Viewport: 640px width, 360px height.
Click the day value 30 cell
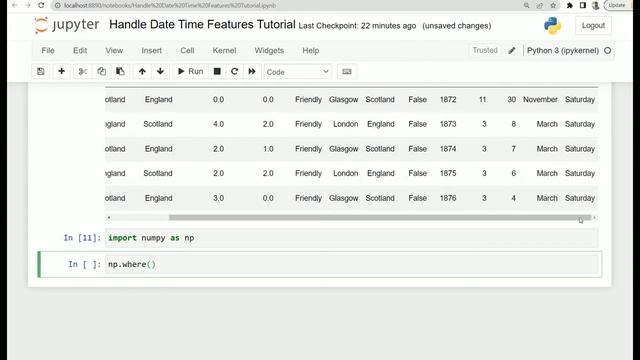[x=511, y=100]
